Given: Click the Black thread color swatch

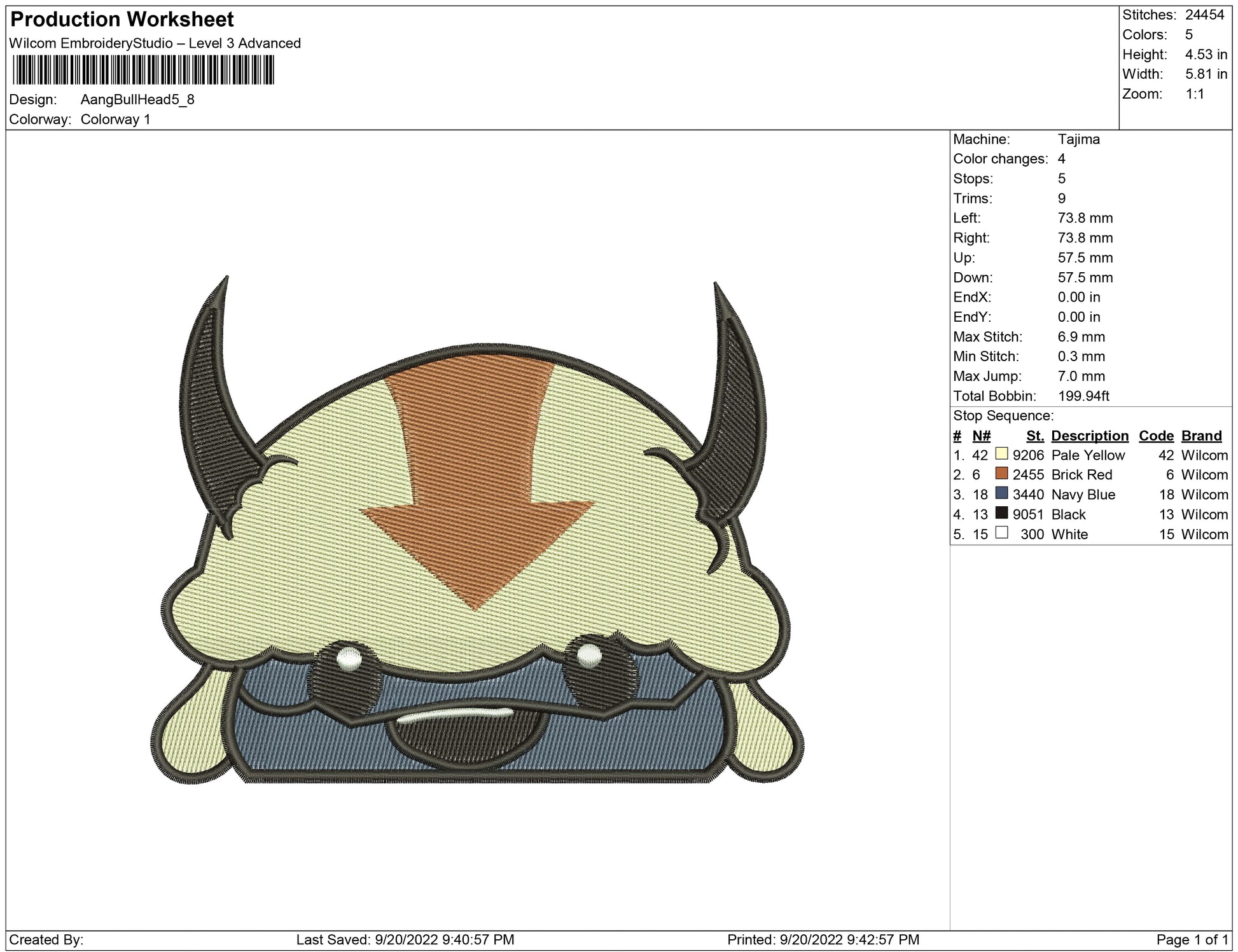Looking at the screenshot, I should tap(1001, 513).
